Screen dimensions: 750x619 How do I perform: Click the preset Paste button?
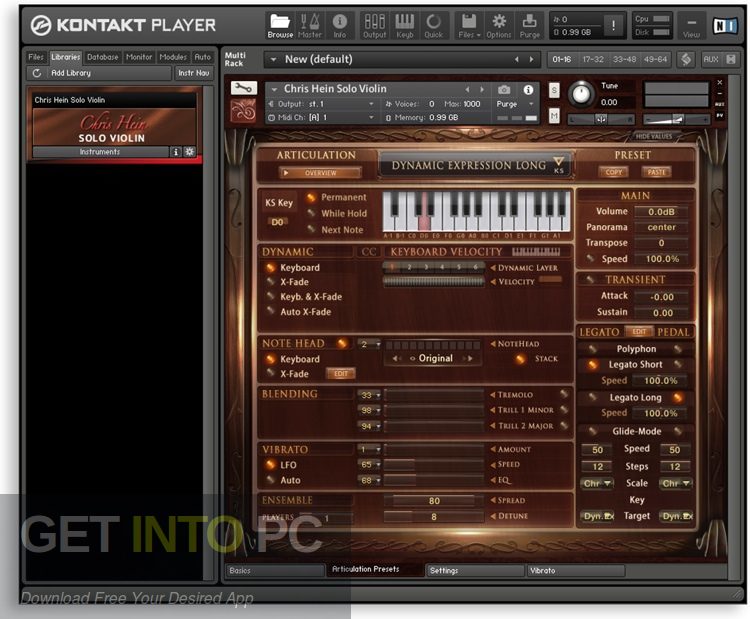656,172
